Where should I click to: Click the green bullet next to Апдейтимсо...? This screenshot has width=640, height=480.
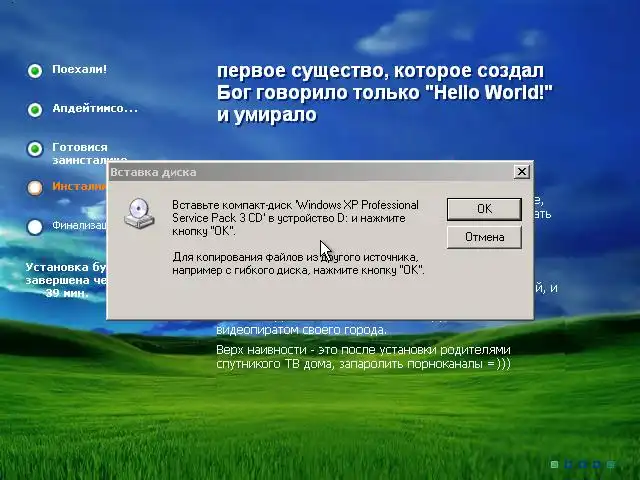tap(35, 110)
